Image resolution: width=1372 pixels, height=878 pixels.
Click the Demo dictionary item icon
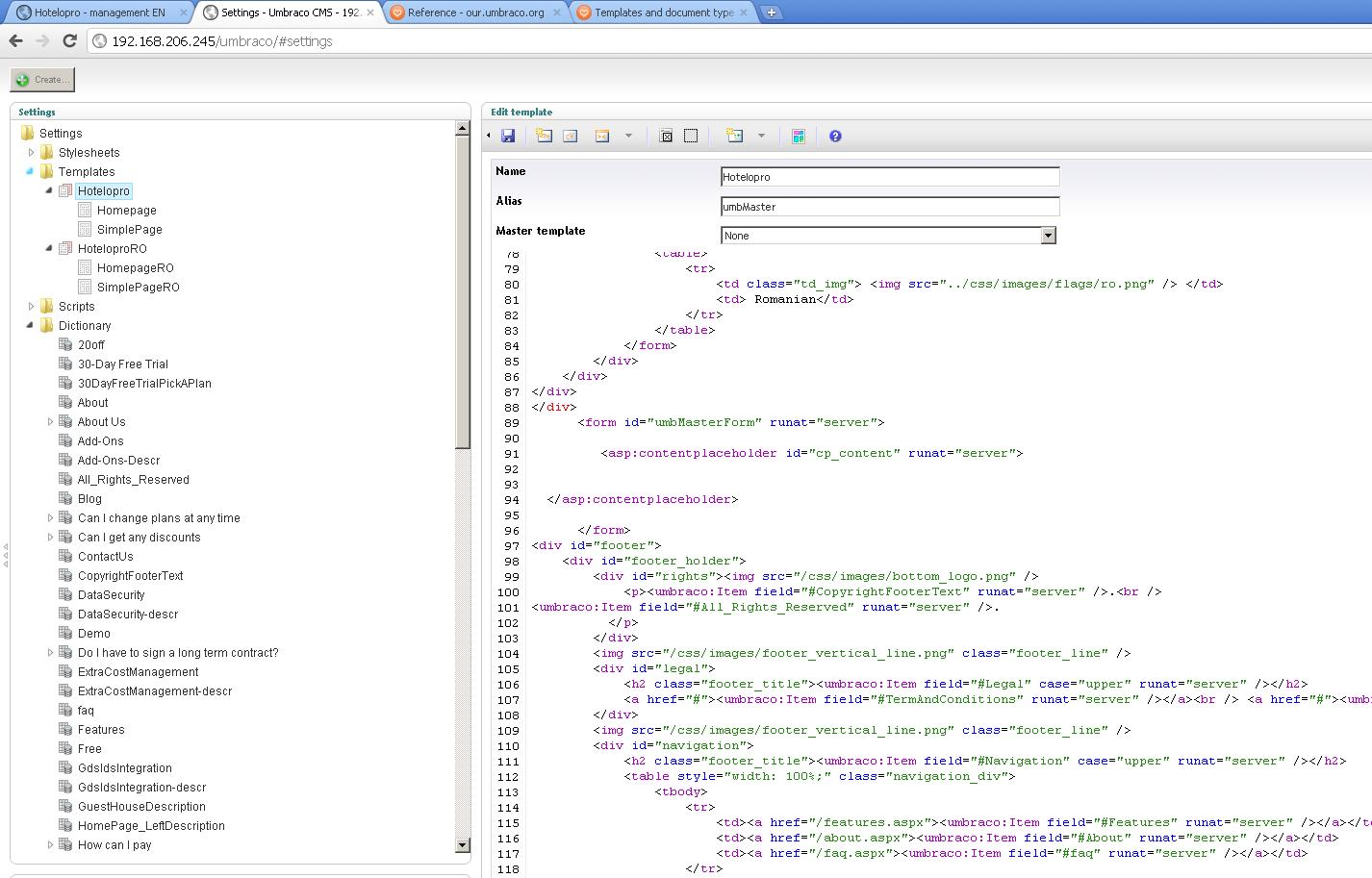click(x=65, y=633)
